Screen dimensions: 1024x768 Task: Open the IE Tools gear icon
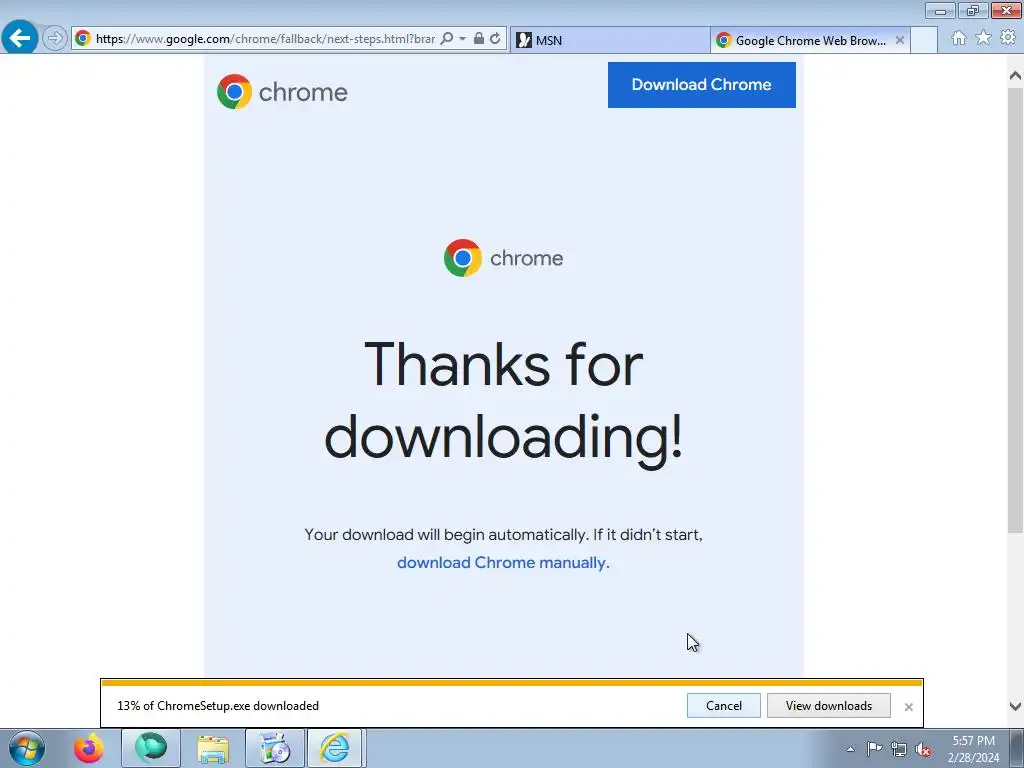[1008, 38]
